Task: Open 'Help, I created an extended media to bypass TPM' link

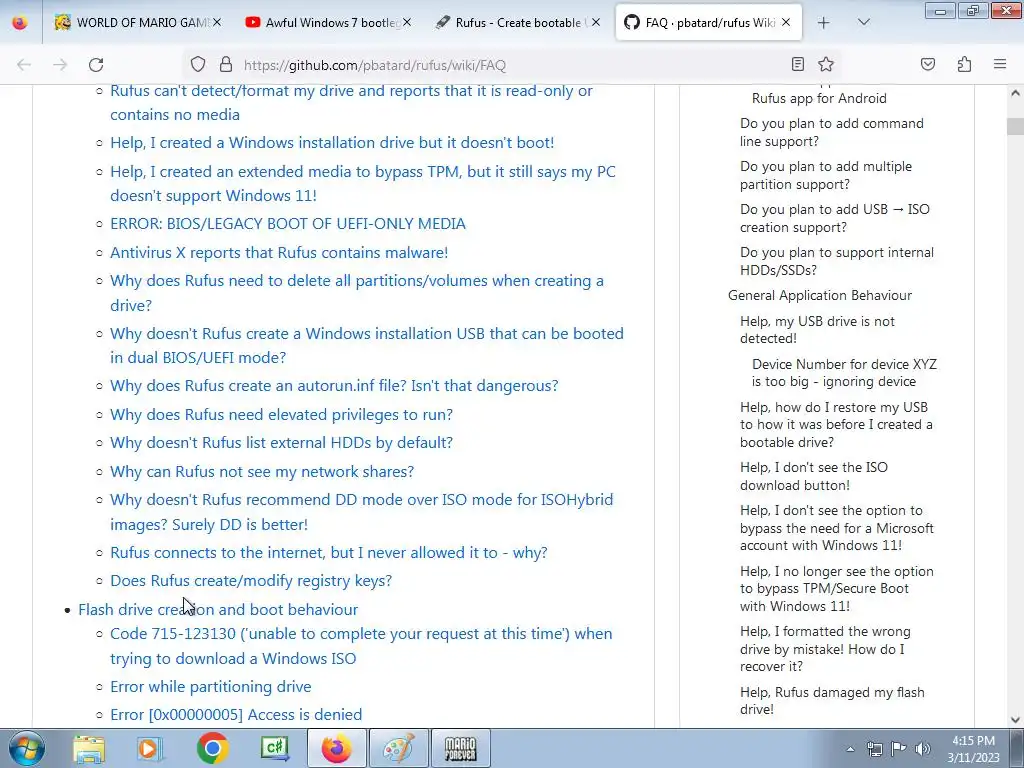Action: point(362,184)
